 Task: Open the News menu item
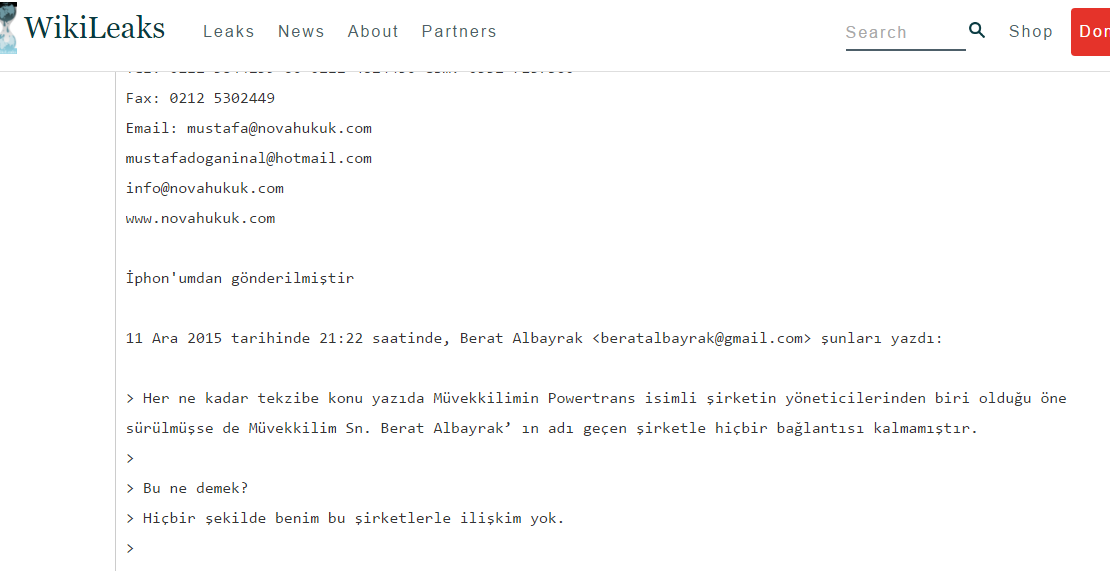pos(301,31)
